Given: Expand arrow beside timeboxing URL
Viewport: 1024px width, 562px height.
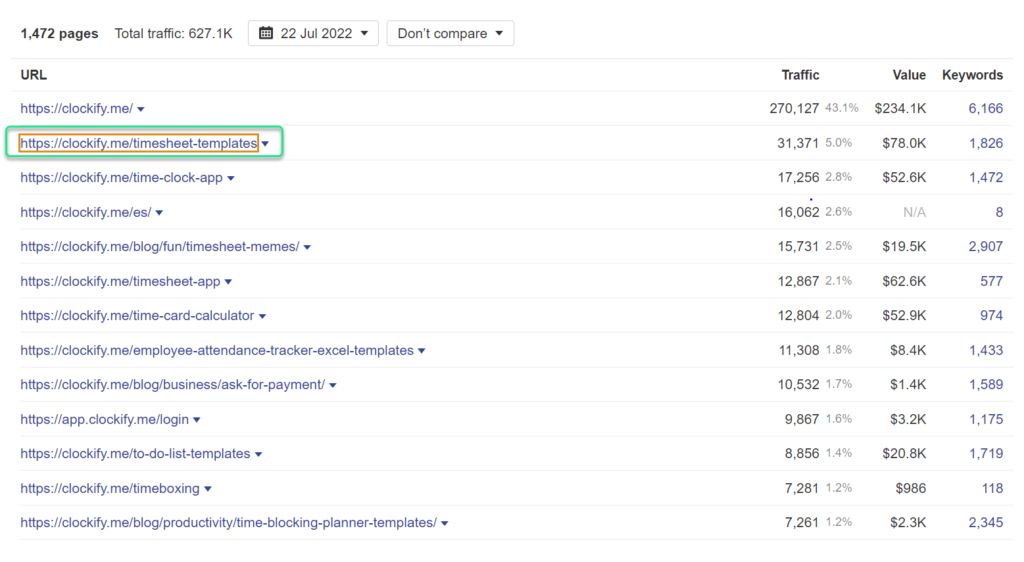Looking at the screenshot, I should point(208,489).
